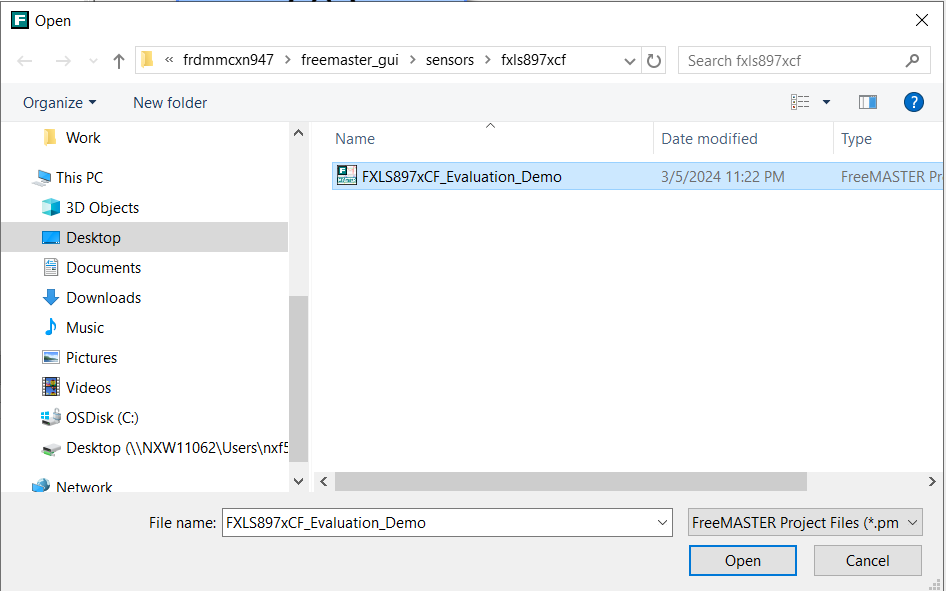Viewport: 946px width, 591px height.
Task: Select frdmmcxn947 in the breadcrumb path
Action: pyautogui.click(x=228, y=60)
